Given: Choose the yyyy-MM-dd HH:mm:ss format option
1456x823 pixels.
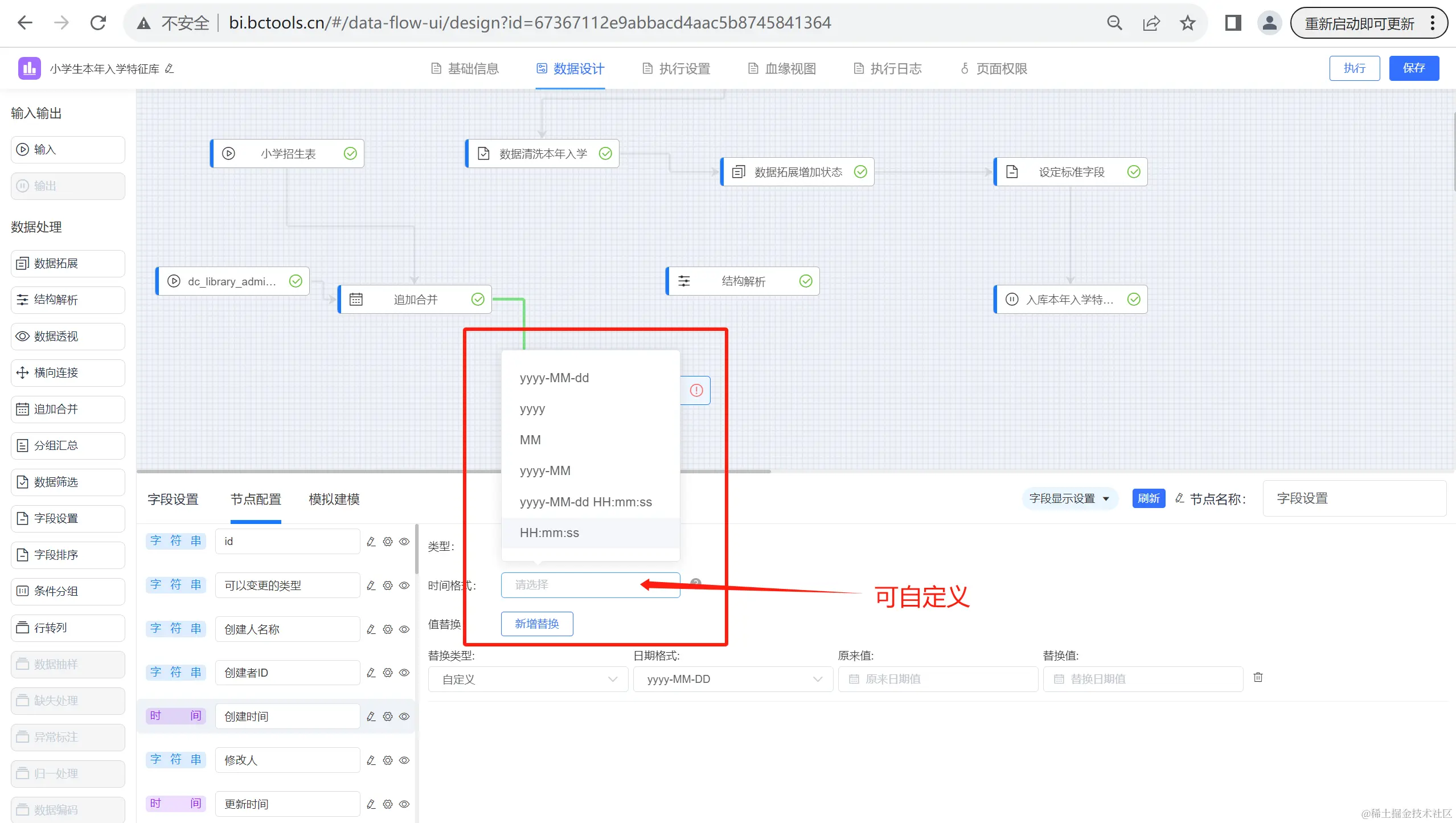Looking at the screenshot, I should (x=585, y=502).
